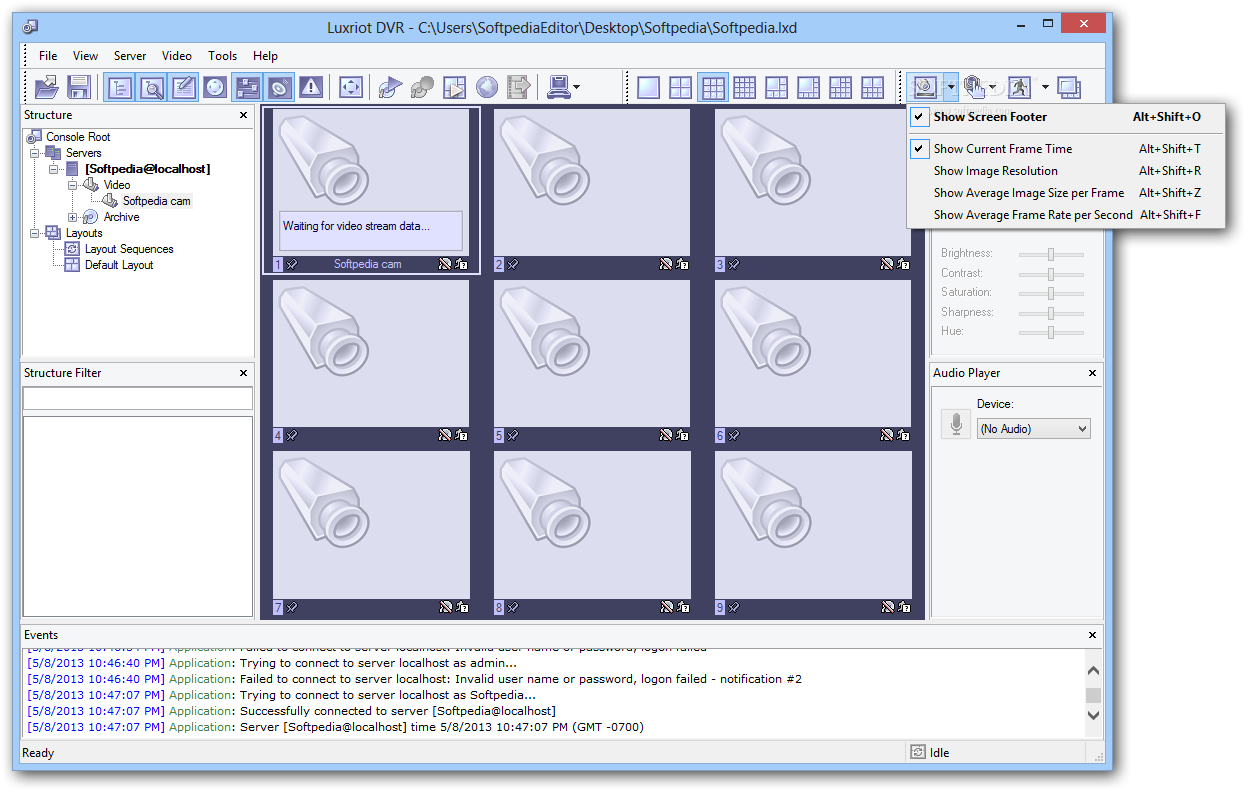
Task: Click the computer monitor toolbar icon
Action: click(558, 87)
